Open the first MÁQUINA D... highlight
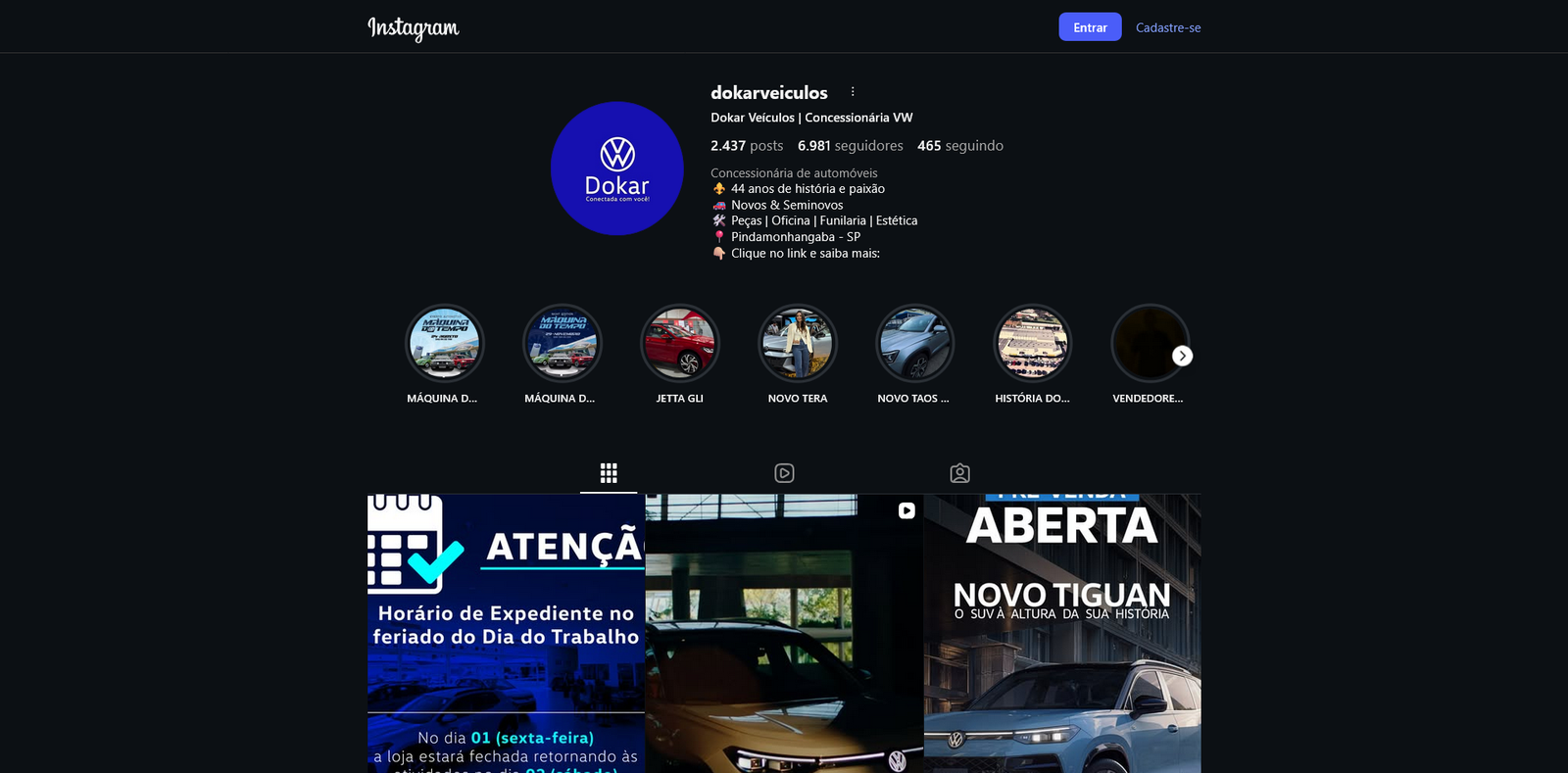 click(x=445, y=344)
